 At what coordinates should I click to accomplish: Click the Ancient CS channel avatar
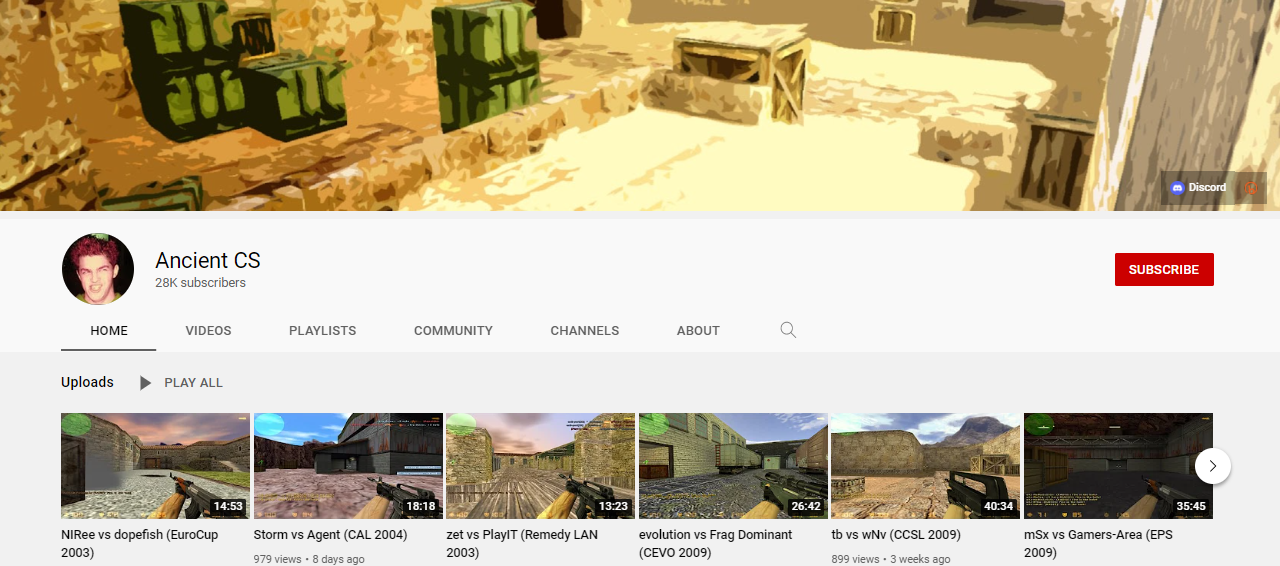click(x=98, y=269)
